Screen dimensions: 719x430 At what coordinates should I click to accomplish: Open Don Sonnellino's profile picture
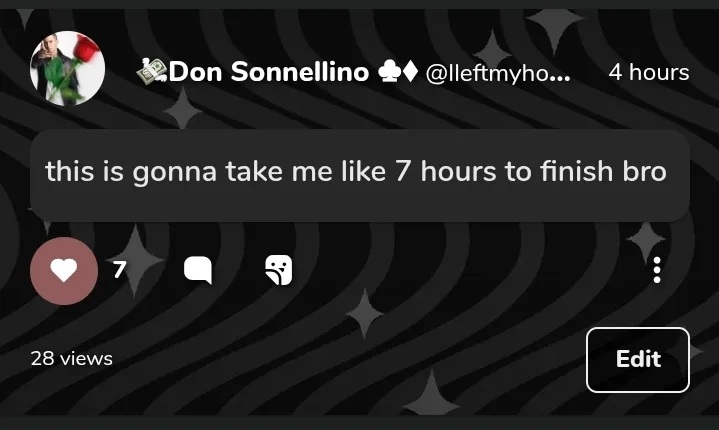coord(68,69)
